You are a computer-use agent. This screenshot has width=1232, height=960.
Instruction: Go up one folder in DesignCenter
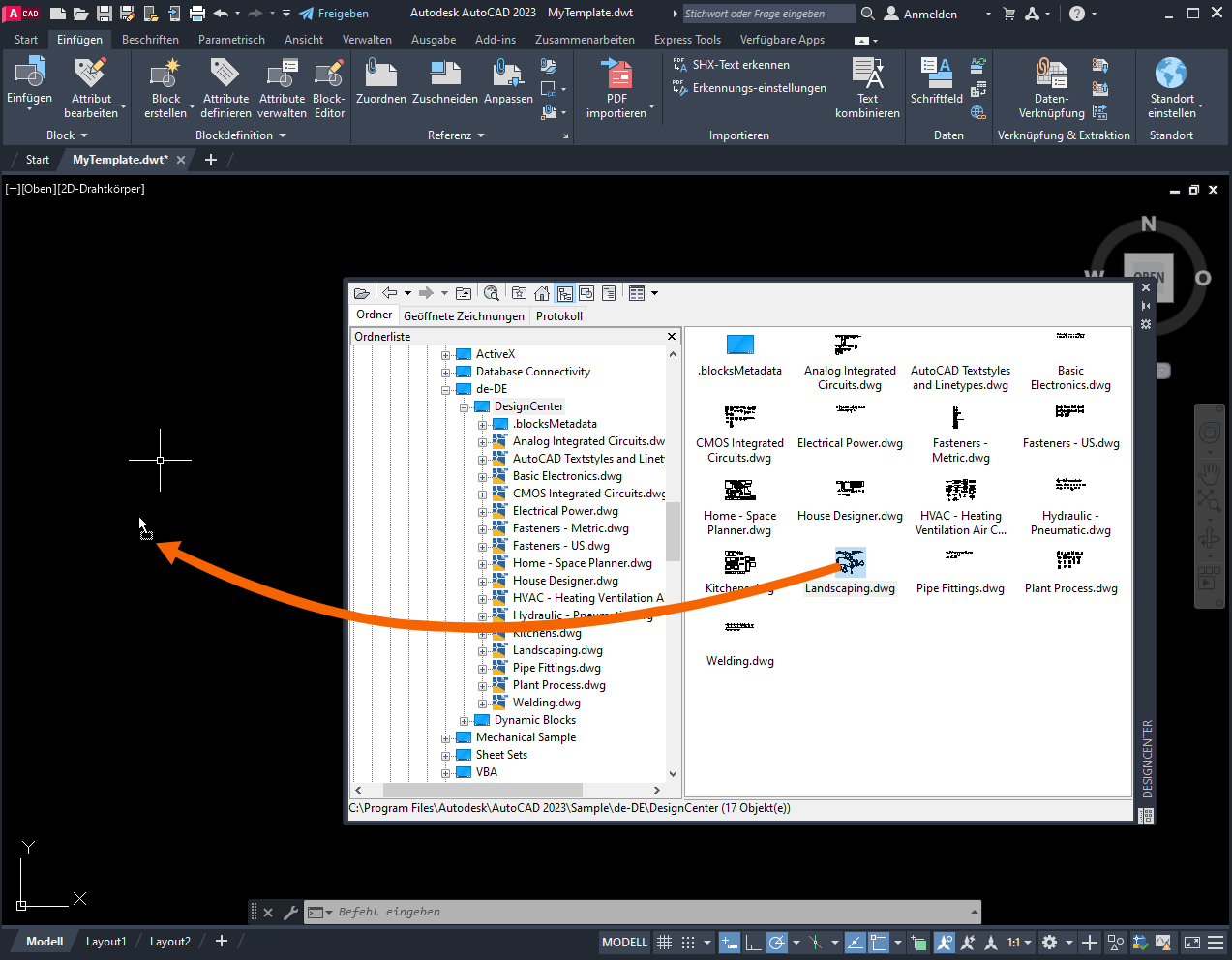464,293
